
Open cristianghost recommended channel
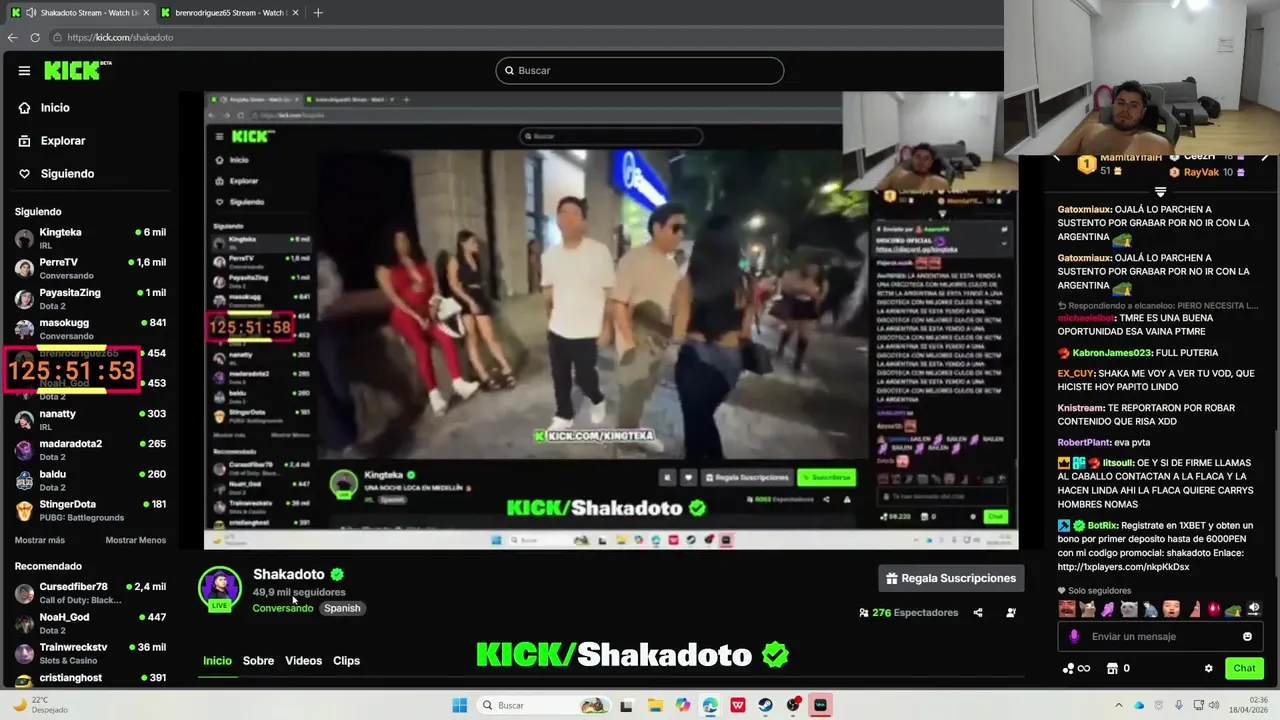[x=90, y=678]
